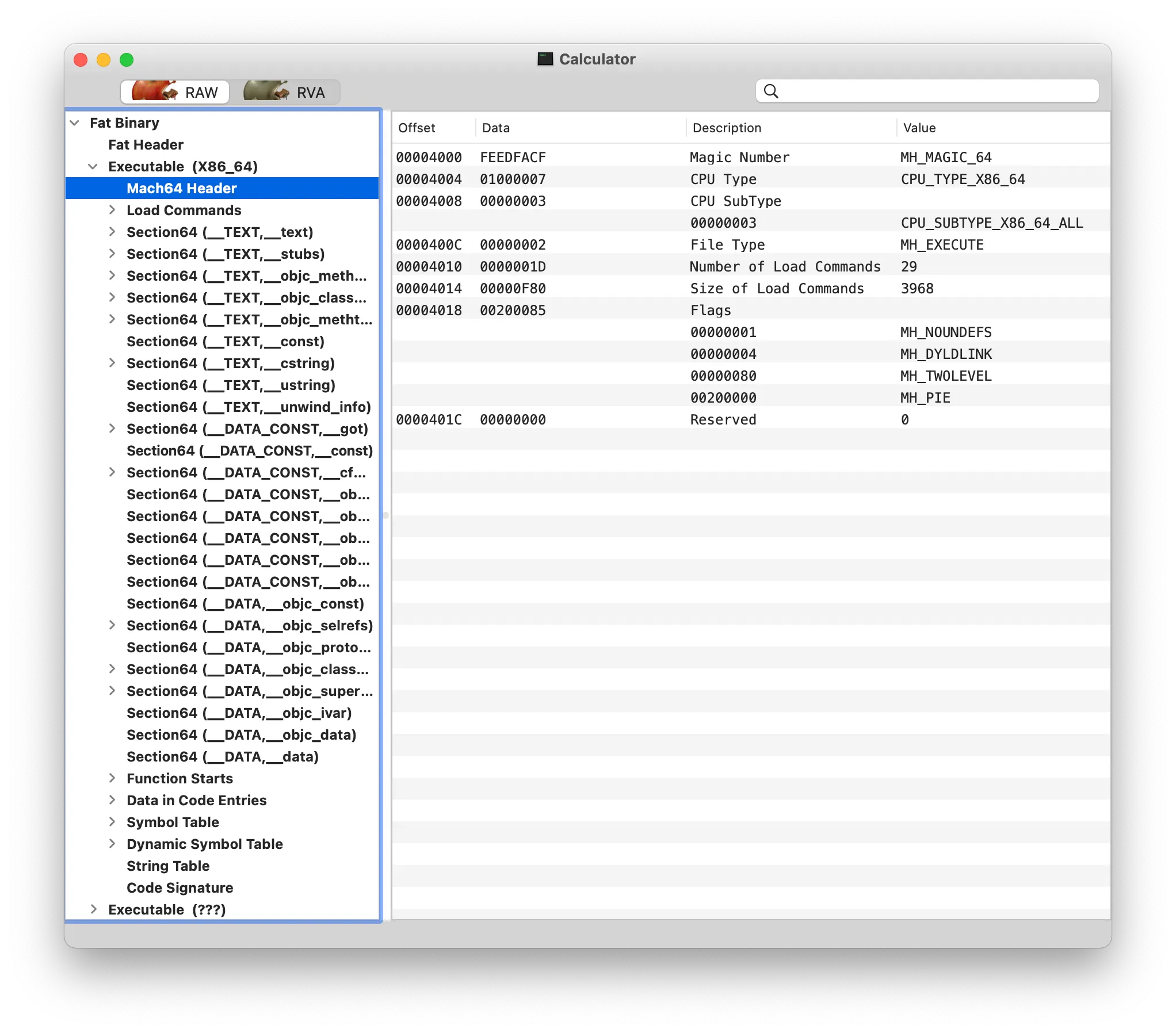The image size is (1176, 1033).
Task: Click the magnifying glass search icon
Action: pyautogui.click(x=771, y=91)
